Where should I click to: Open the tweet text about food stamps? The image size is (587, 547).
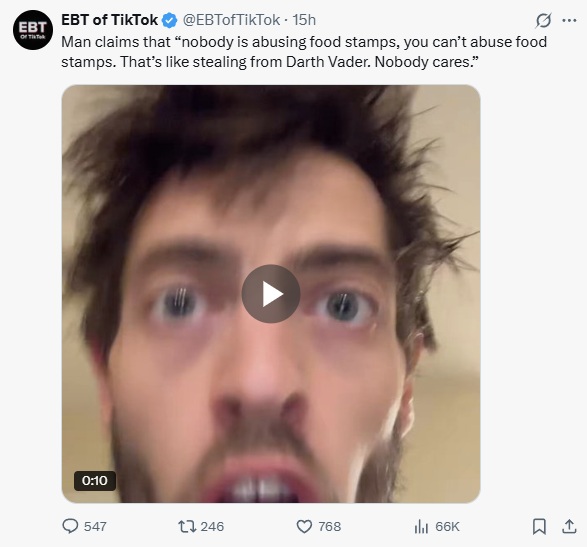pyautogui.click(x=304, y=52)
